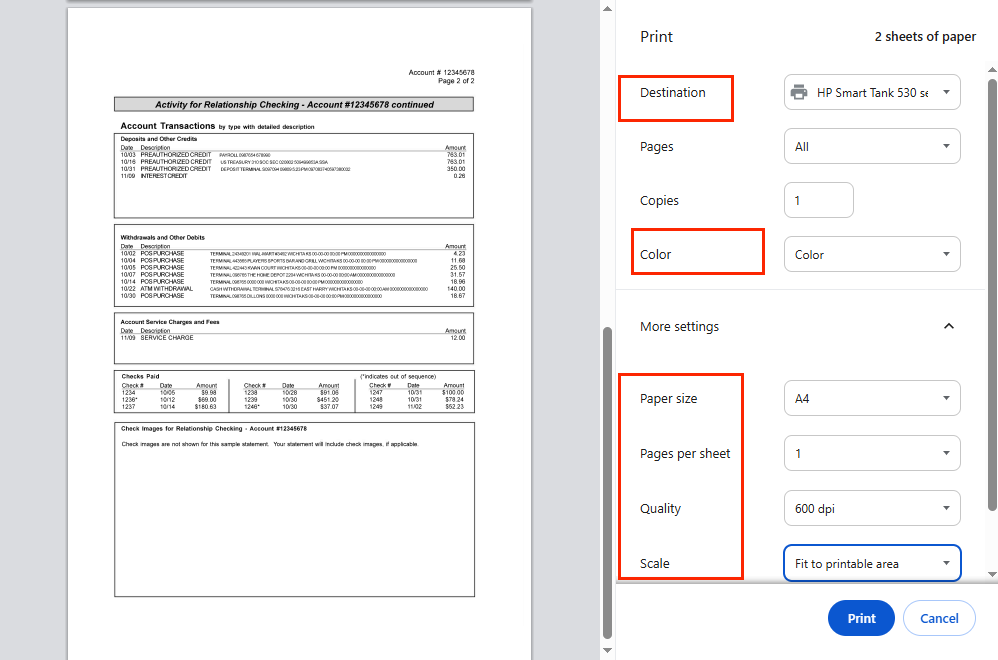This screenshot has height=660, width=998.
Task: Click the settings scrollbar up arrow
Action: pyautogui.click(x=992, y=69)
